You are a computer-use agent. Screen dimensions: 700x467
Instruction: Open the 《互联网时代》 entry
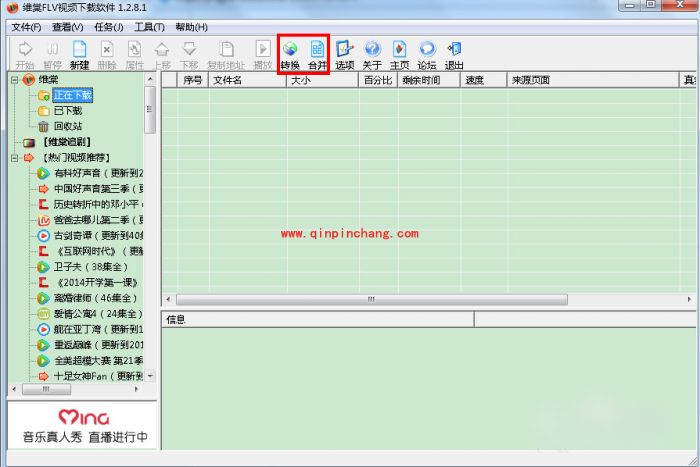click(98, 251)
